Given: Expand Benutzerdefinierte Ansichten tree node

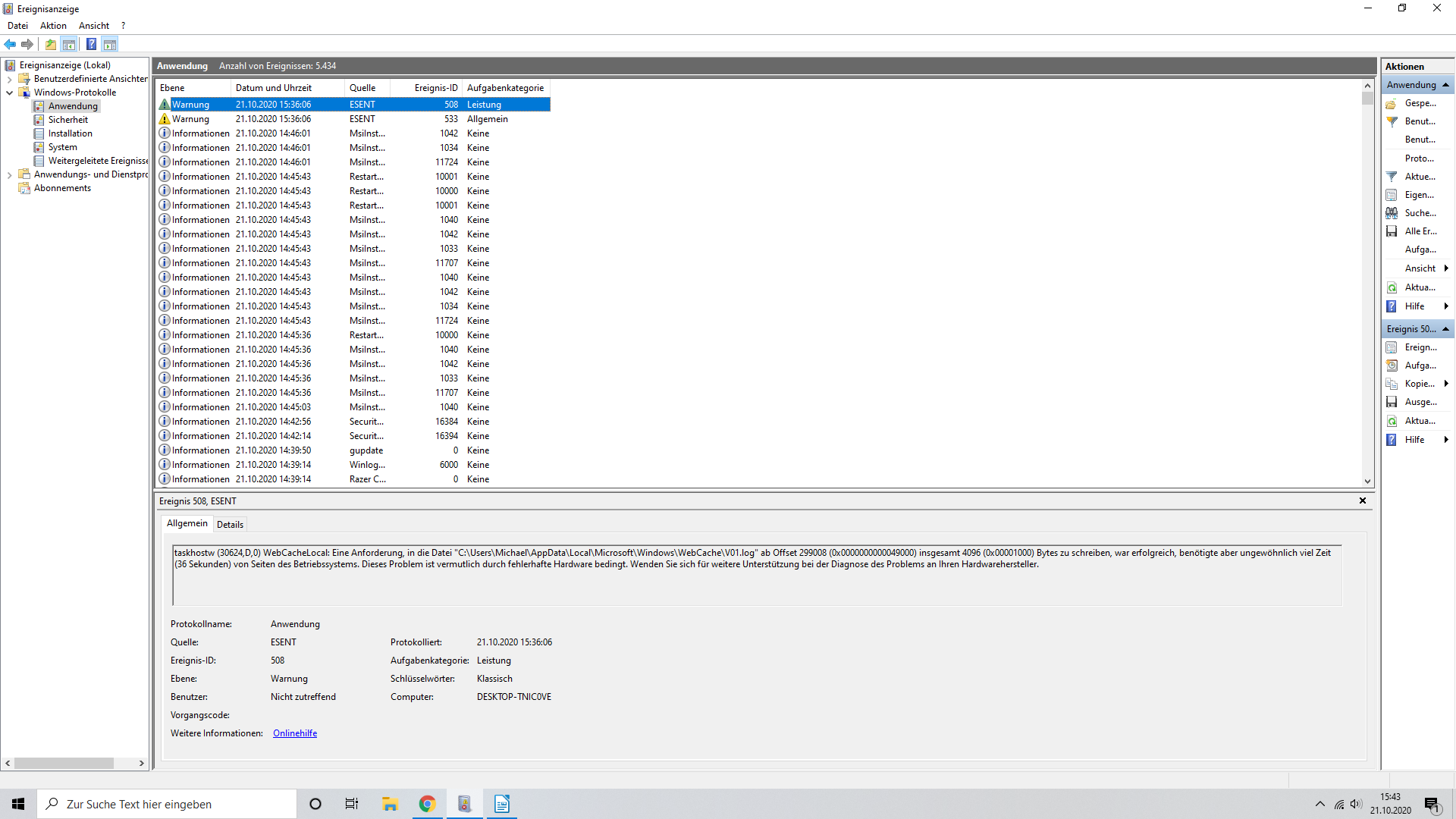Looking at the screenshot, I should (x=9, y=79).
